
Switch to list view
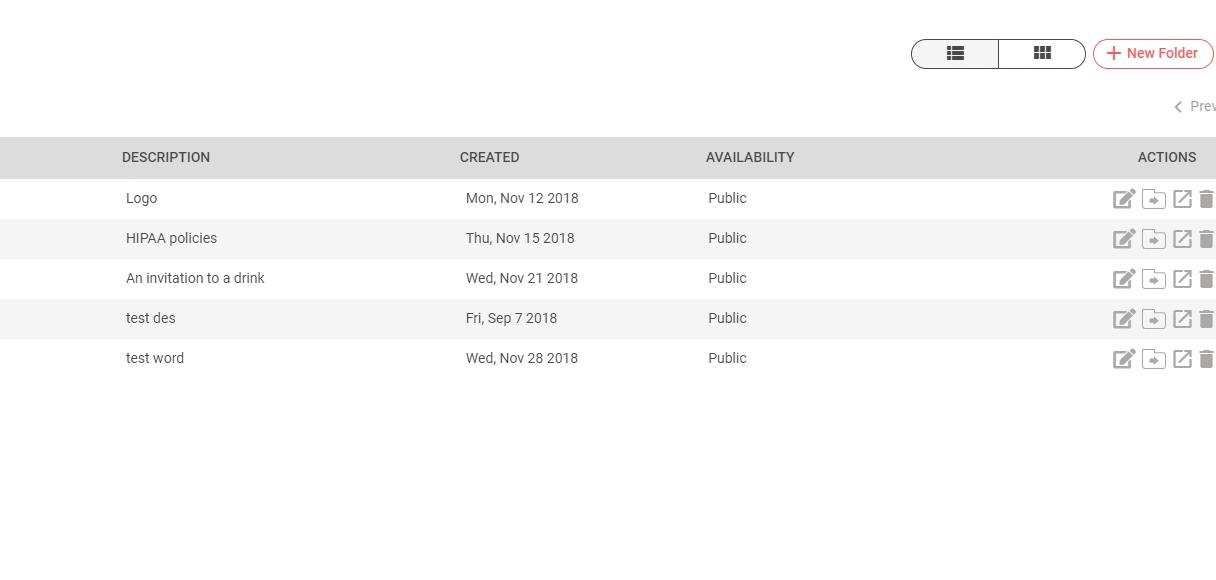tap(955, 54)
